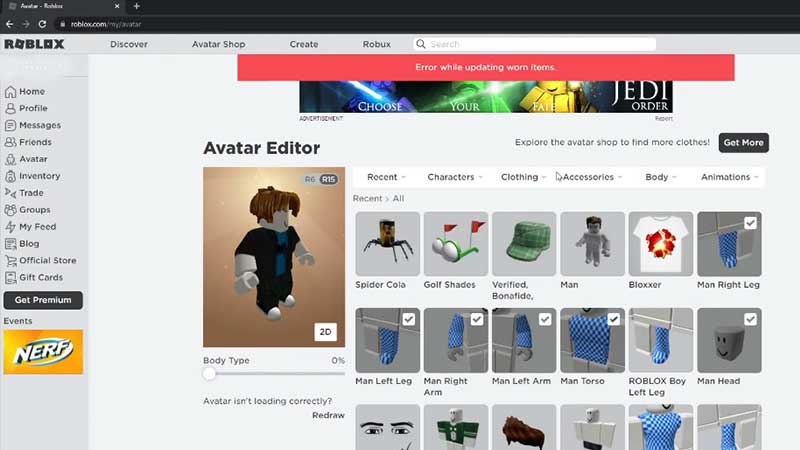The height and width of the screenshot is (450, 800).
Task: Click the Redraw link
Action: coord(328,415)
